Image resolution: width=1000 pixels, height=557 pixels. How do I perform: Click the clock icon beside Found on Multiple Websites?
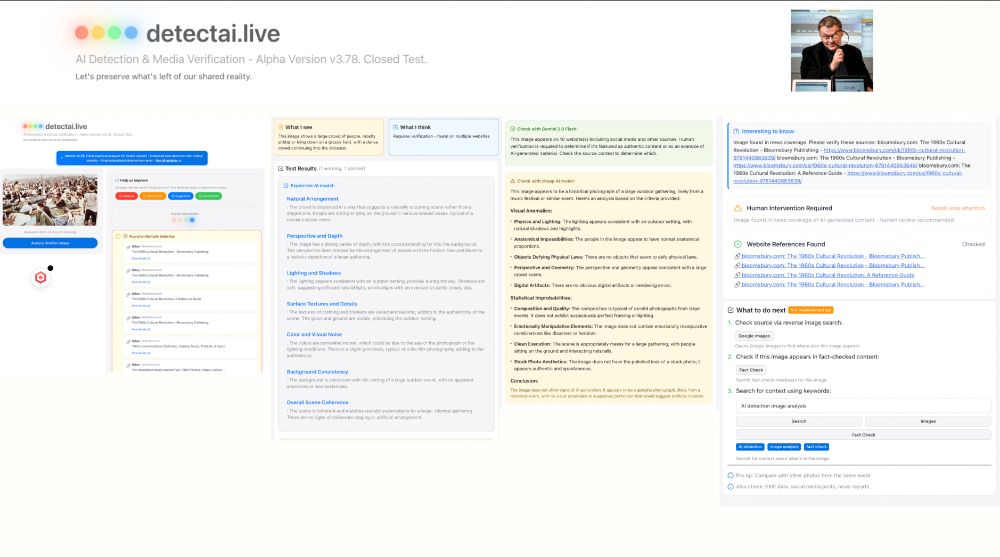pos(126,236)
